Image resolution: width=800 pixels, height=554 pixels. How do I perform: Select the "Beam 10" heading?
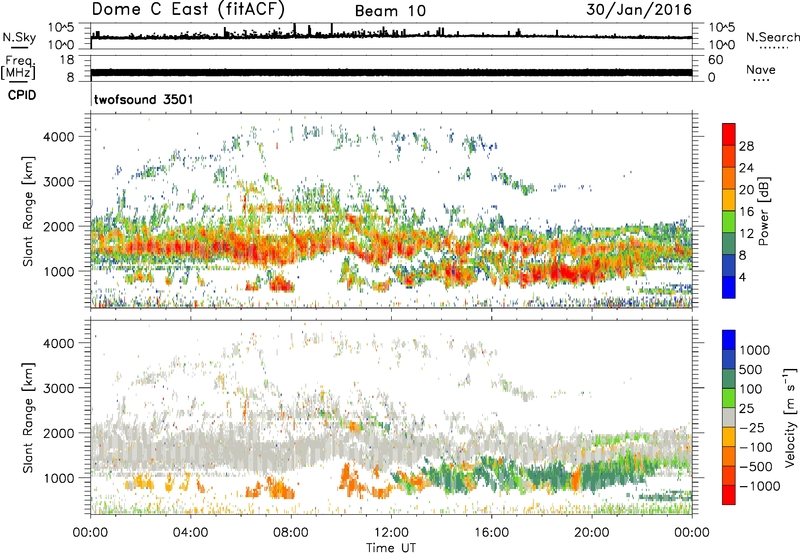coord(390,11)
